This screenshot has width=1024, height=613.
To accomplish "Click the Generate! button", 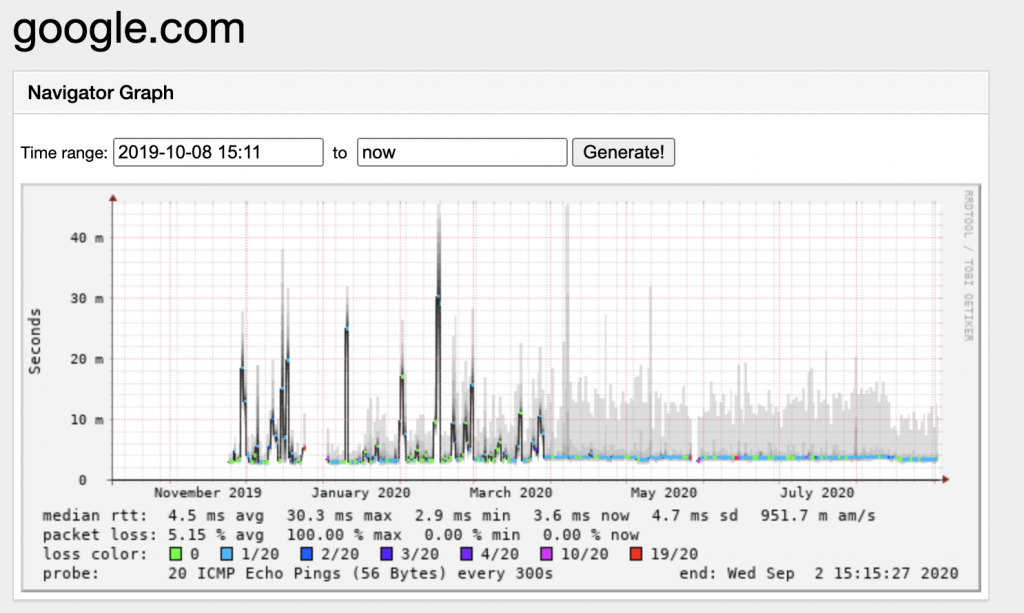I will click(x=623, y=152).
